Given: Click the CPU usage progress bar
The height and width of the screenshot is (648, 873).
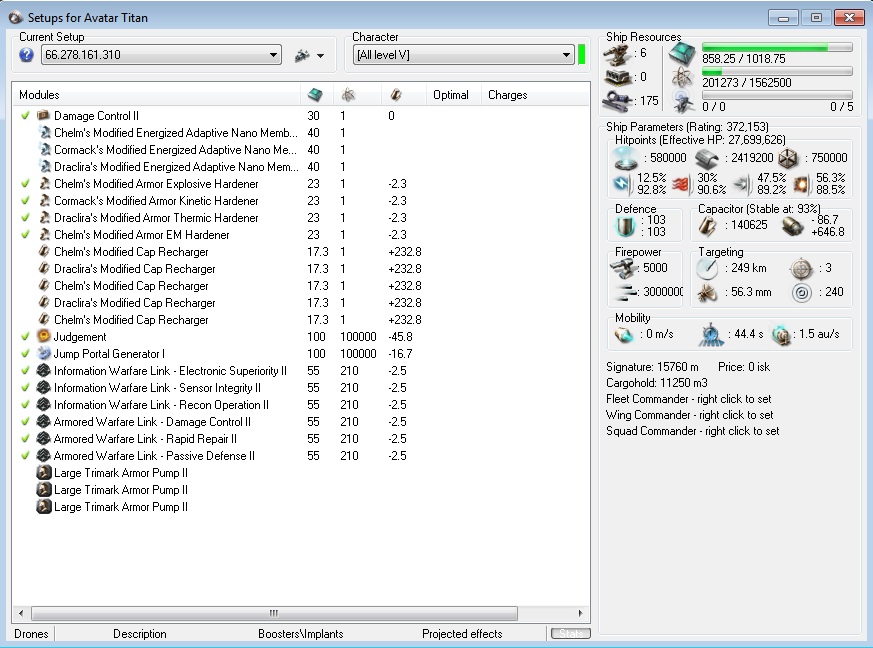Looking at the screenshot, I should 777,47.
